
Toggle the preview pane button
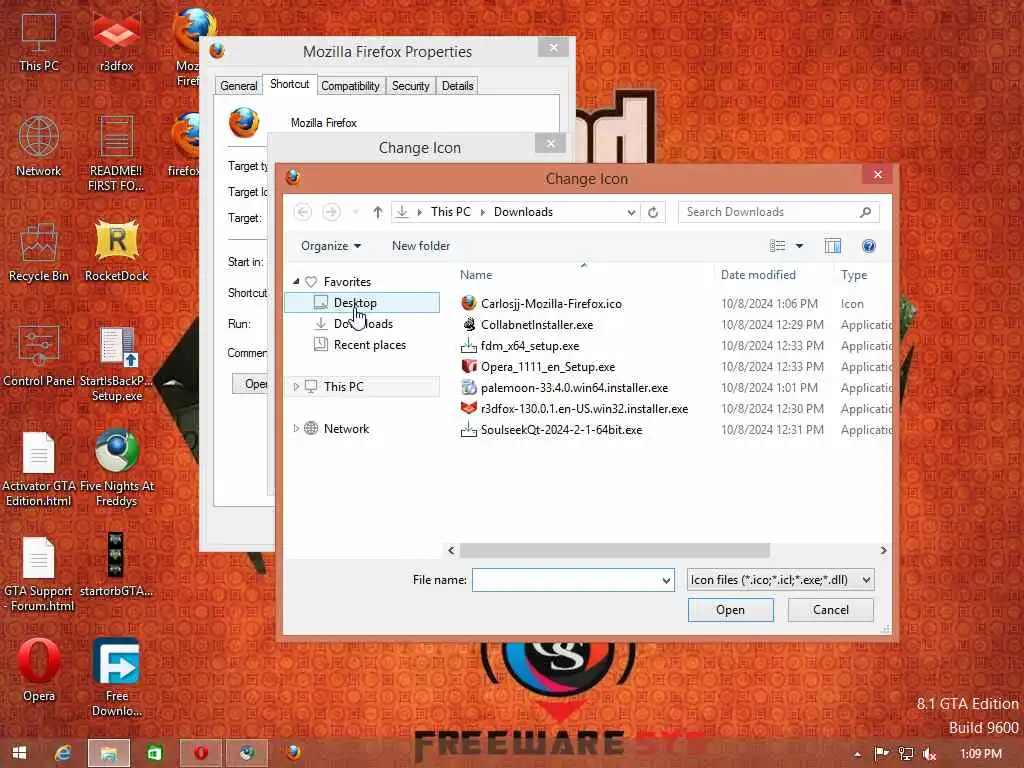tap(833, 246)
